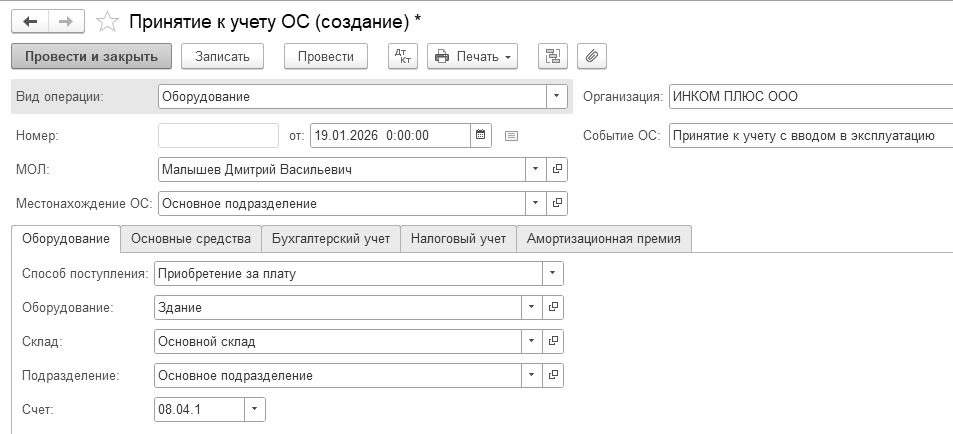Click the back navigation arrow
953x434 pixels.
(x=29, y=20)
